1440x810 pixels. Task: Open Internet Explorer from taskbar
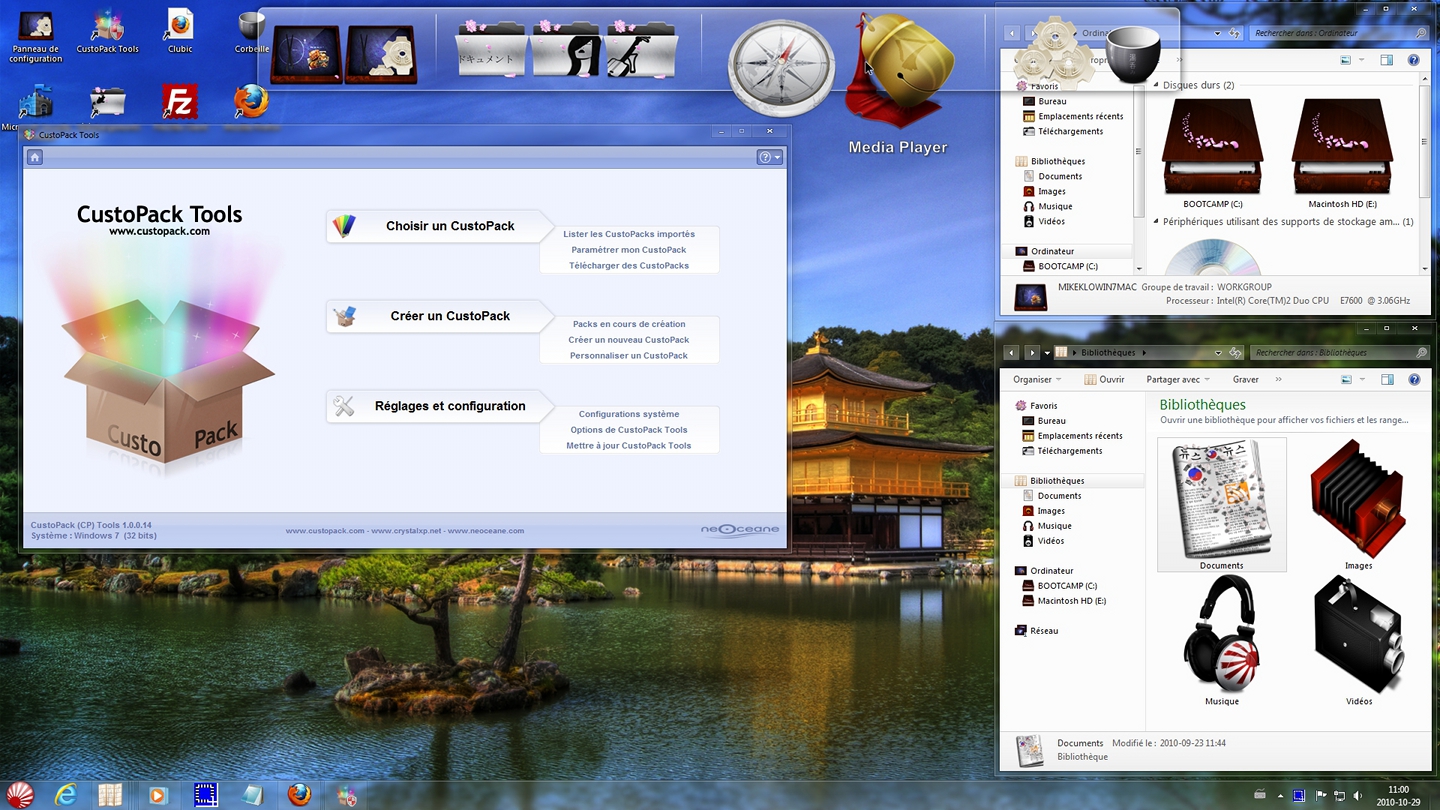(66, 795)
